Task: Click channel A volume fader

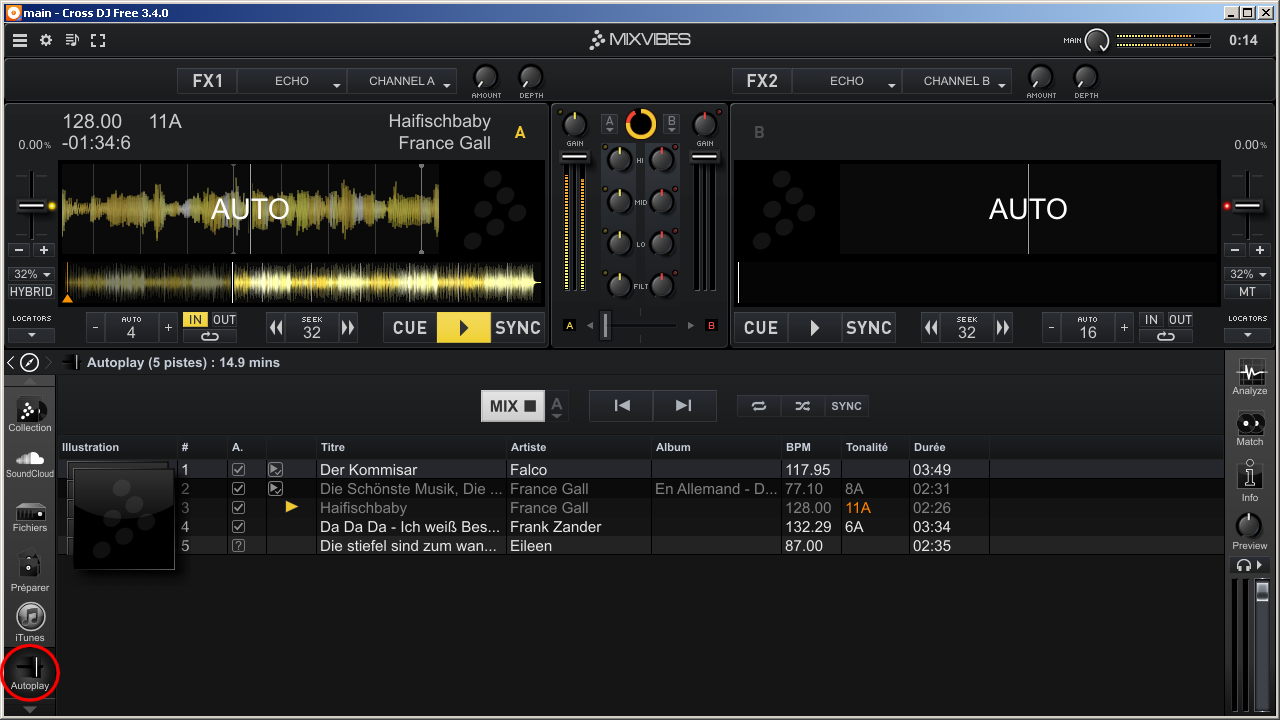Action: [x=574, y=158]
